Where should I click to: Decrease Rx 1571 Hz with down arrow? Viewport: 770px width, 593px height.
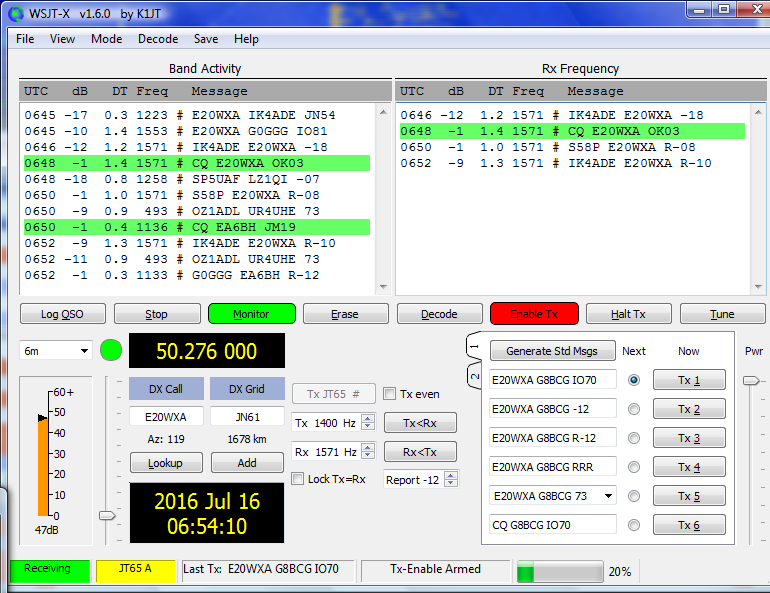[x=367, y=455]
